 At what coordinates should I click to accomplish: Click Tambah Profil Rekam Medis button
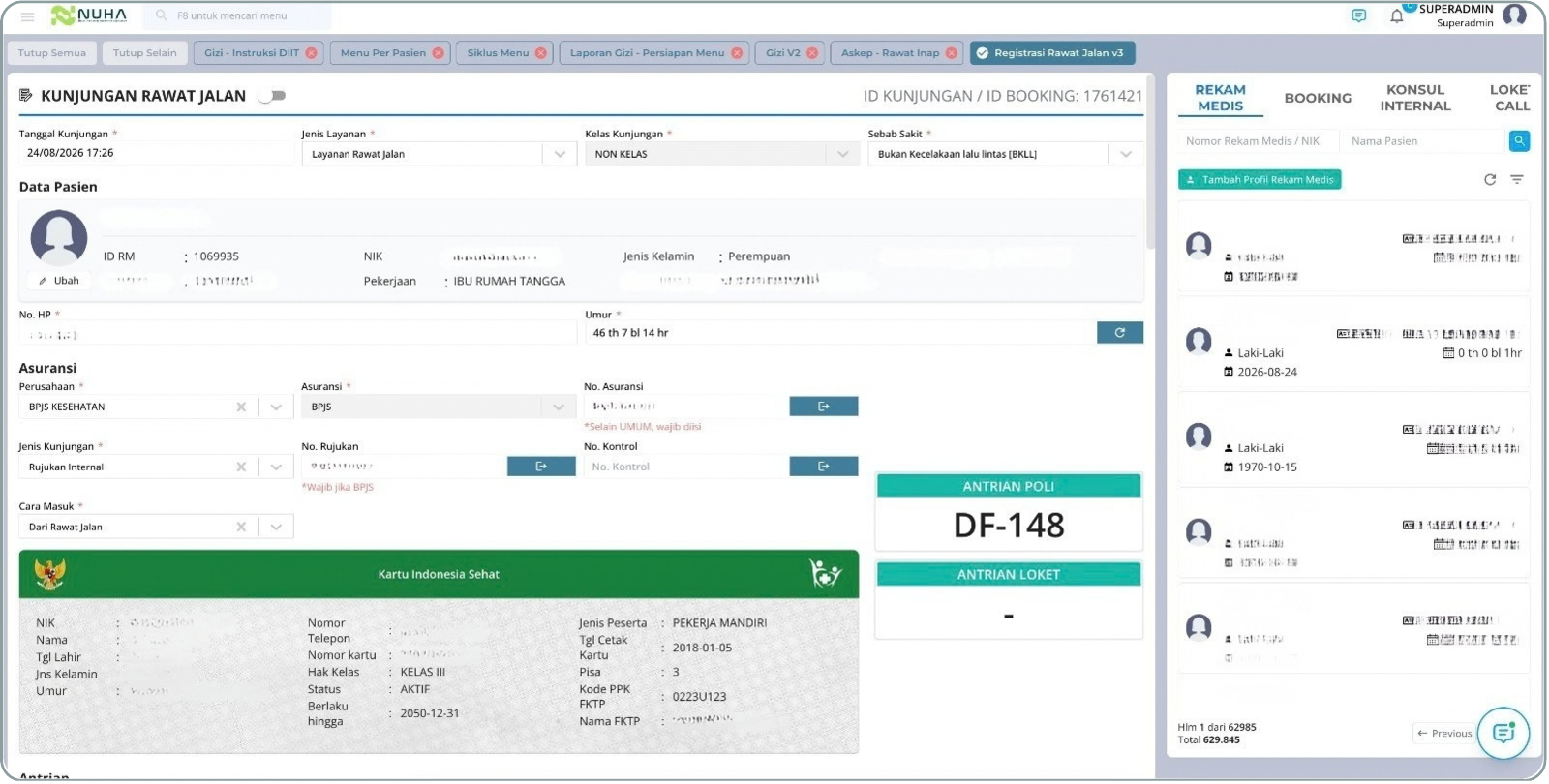point(1260,180)
